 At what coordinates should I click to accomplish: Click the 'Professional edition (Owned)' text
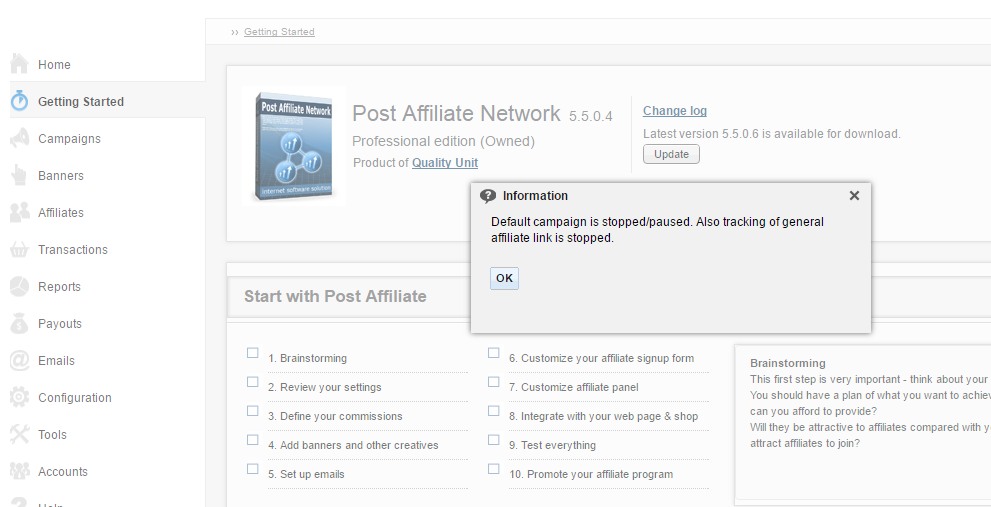click(443, 141)
